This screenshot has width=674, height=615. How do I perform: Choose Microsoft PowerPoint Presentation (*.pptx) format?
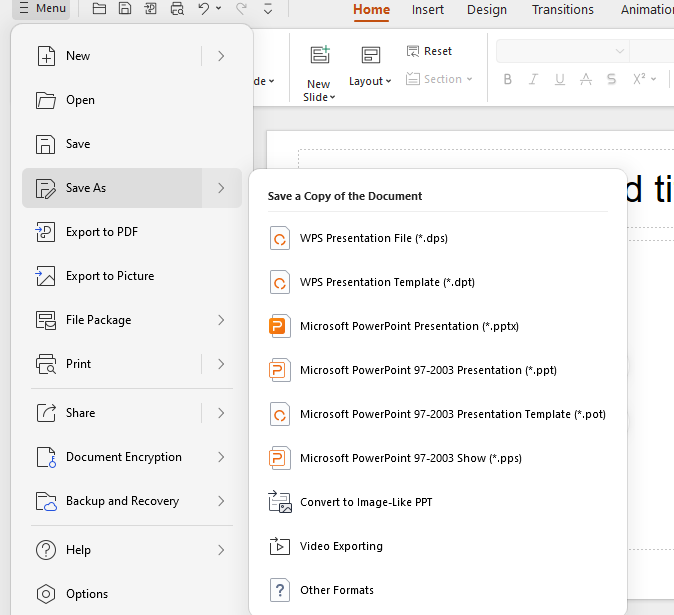[409, 326]
